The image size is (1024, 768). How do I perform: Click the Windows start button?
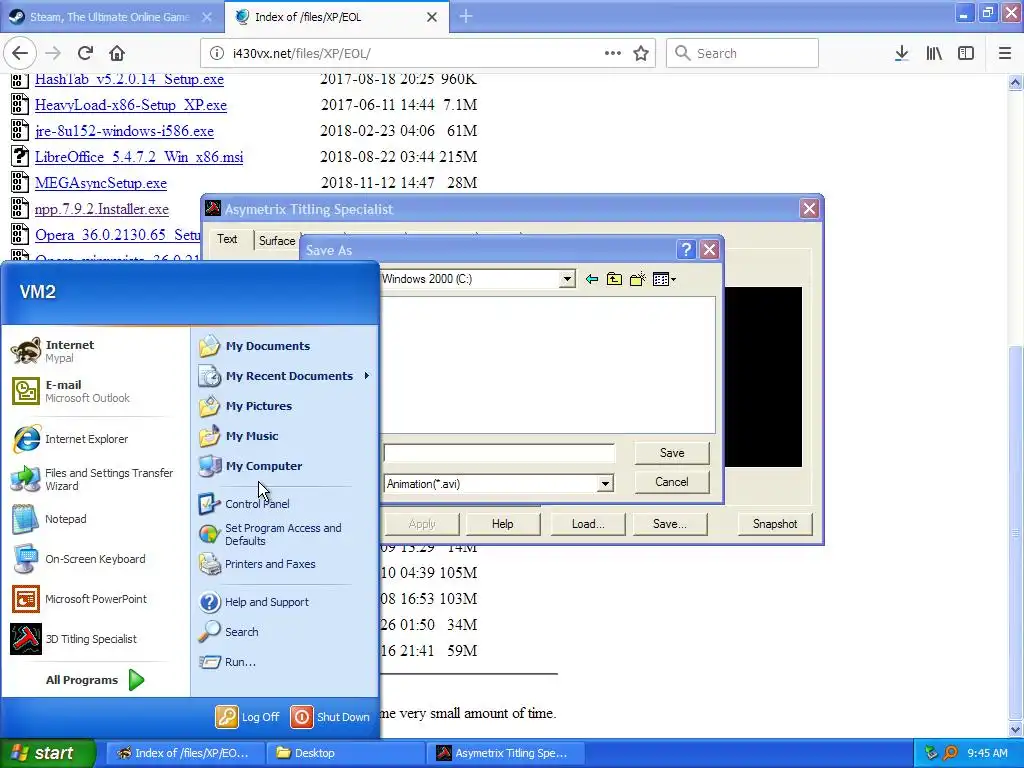point(47,753)
